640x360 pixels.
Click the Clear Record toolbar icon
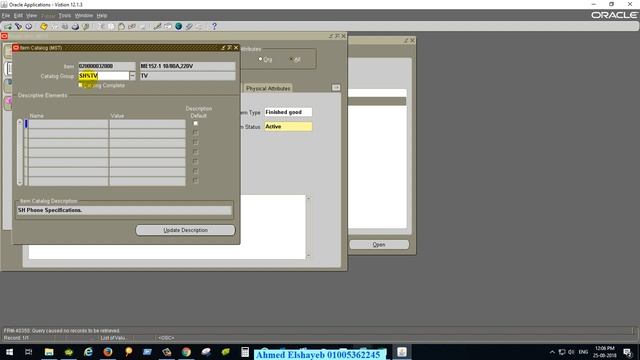132,27
